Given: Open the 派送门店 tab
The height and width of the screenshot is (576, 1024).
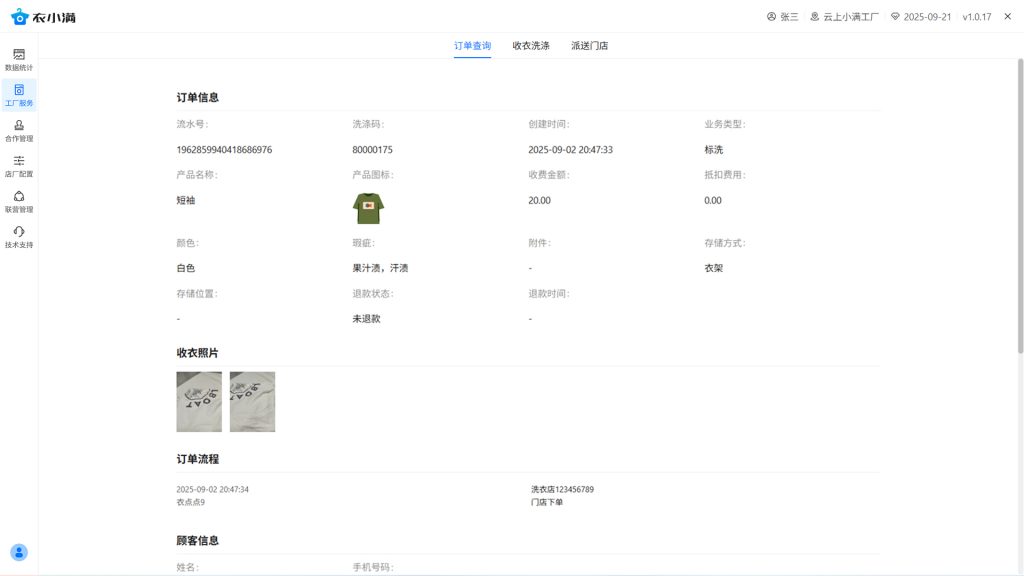Looking at the screenshot, I should click(590, 46).
